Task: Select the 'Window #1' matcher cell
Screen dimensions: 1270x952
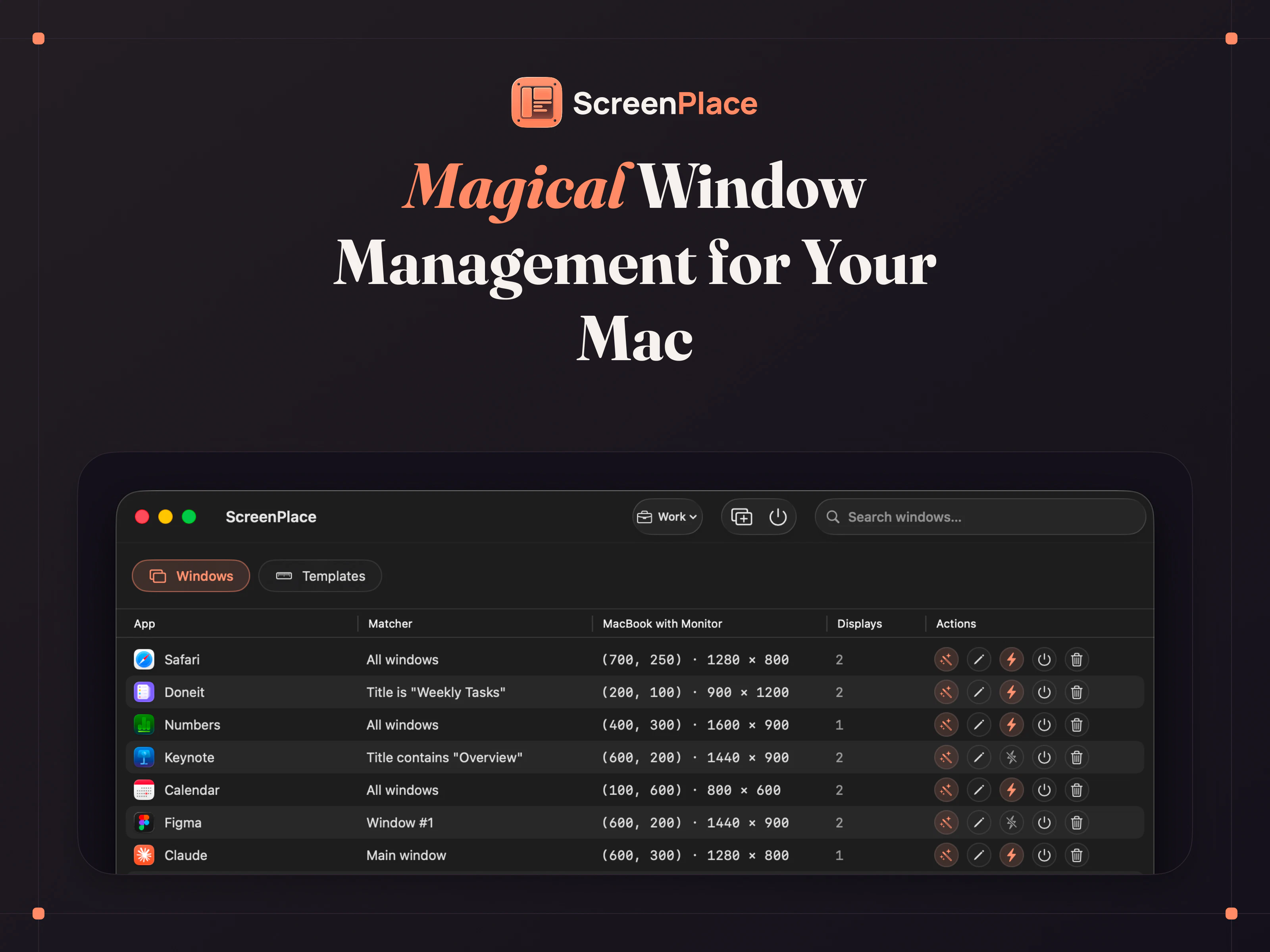Action: point(400,823)
